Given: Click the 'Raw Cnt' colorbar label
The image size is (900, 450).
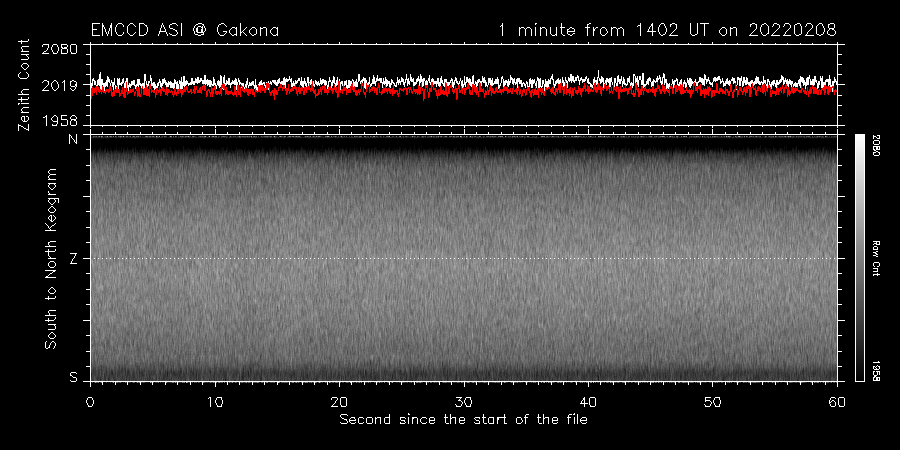Looking at the screenshot, I should tap(876, 258).
